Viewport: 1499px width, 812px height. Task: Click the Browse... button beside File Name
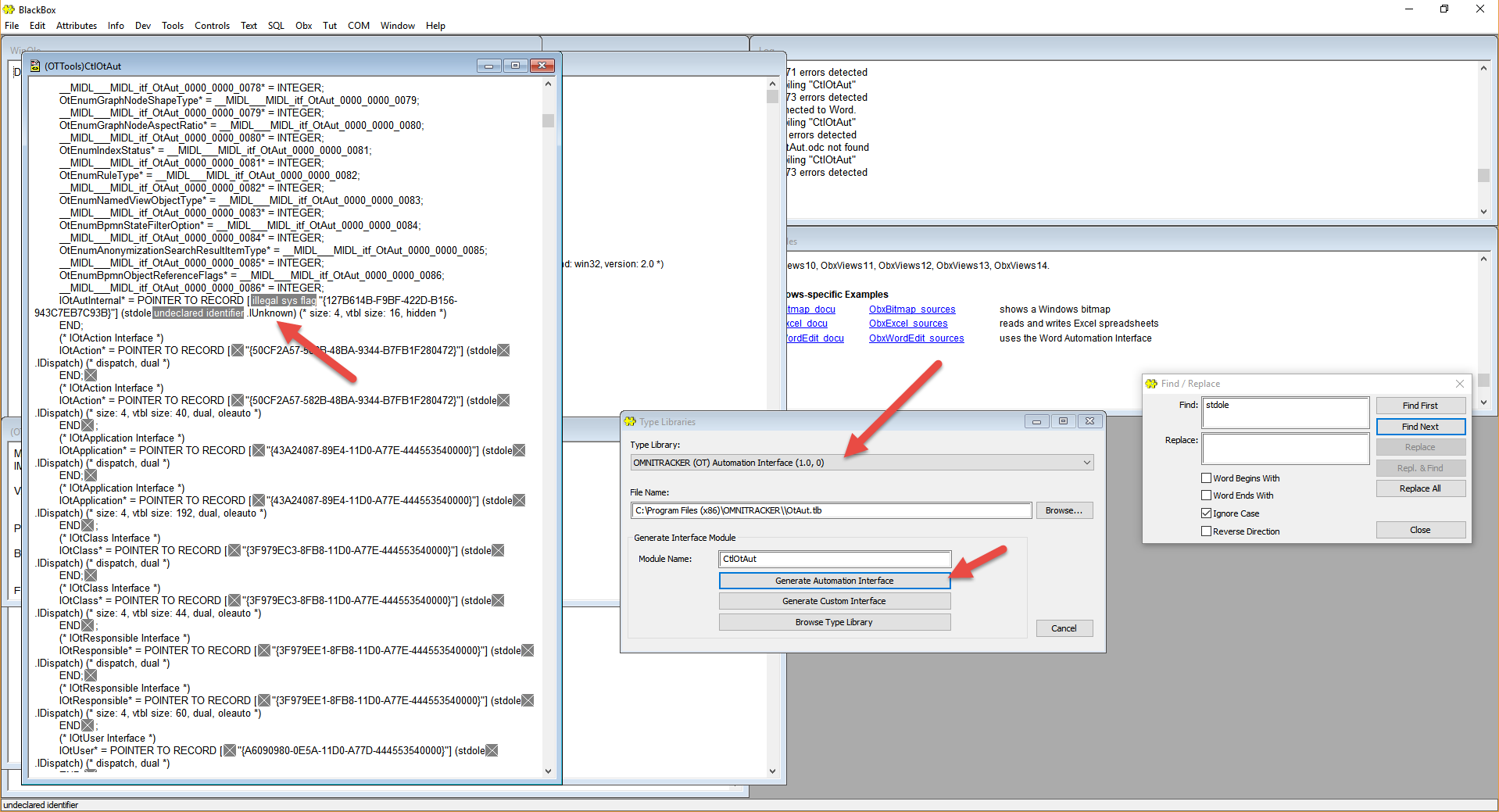(1064, 510)
